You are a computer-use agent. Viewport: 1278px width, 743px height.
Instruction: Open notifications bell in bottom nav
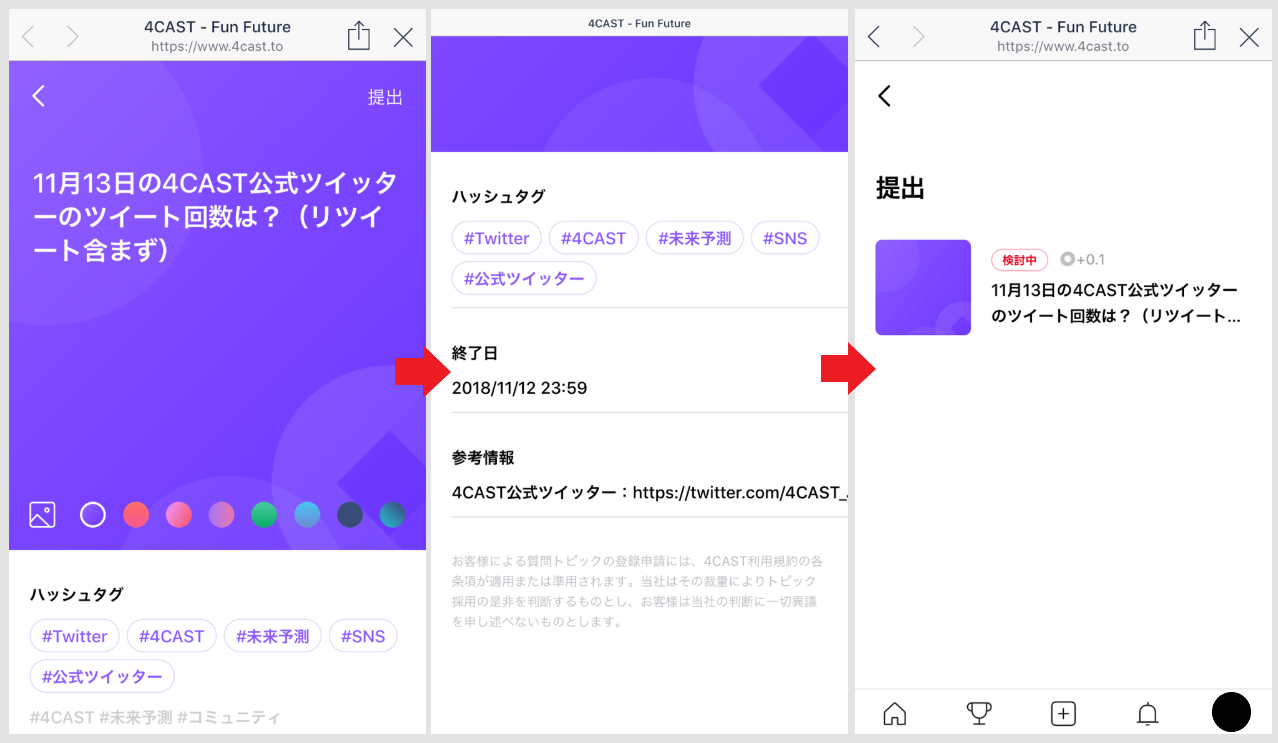click(x=1148, y=714)
